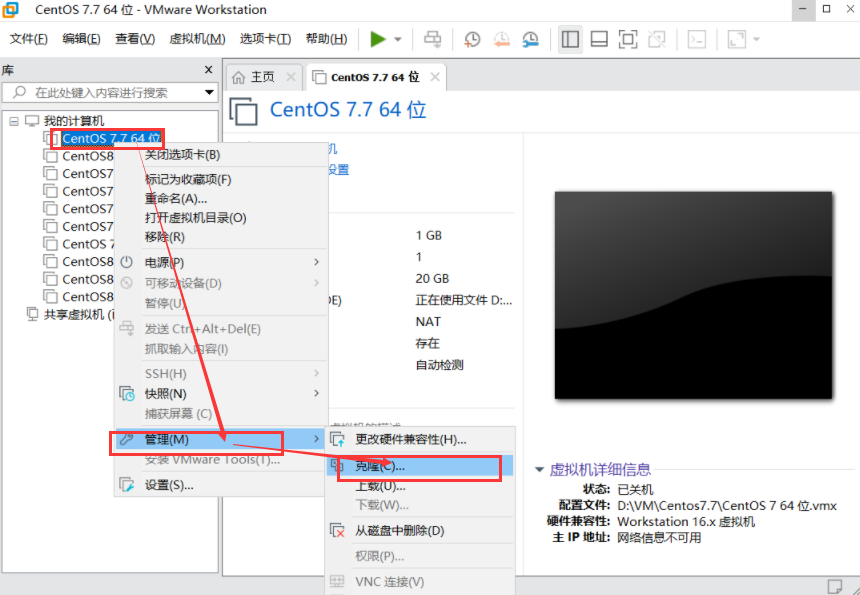Image resolution: width=860 pixels, height=595 pixels.
Task: Expand the 快照(N) submenu
Action: click(x=222, y=394)
